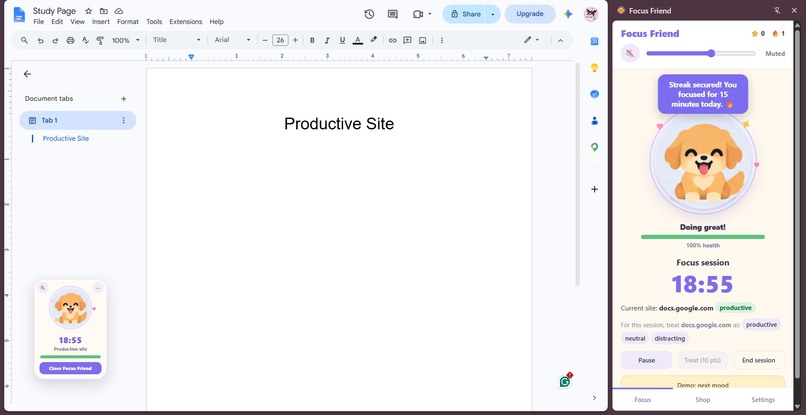Viewport: 806px width, 415px height.
Task: Open Google Tasks side panel icon
Action: 594,94
